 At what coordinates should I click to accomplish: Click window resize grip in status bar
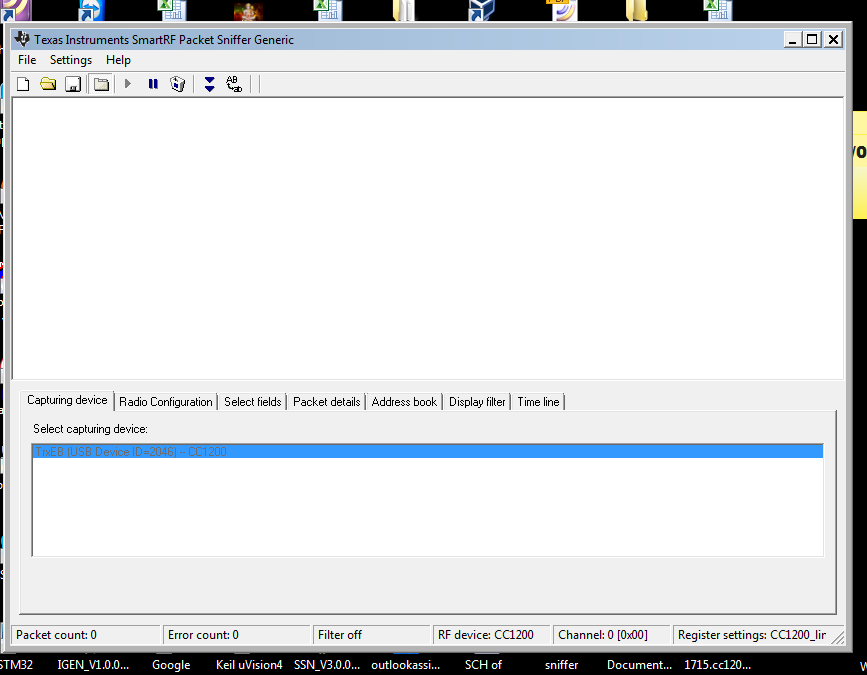(838, 637)
